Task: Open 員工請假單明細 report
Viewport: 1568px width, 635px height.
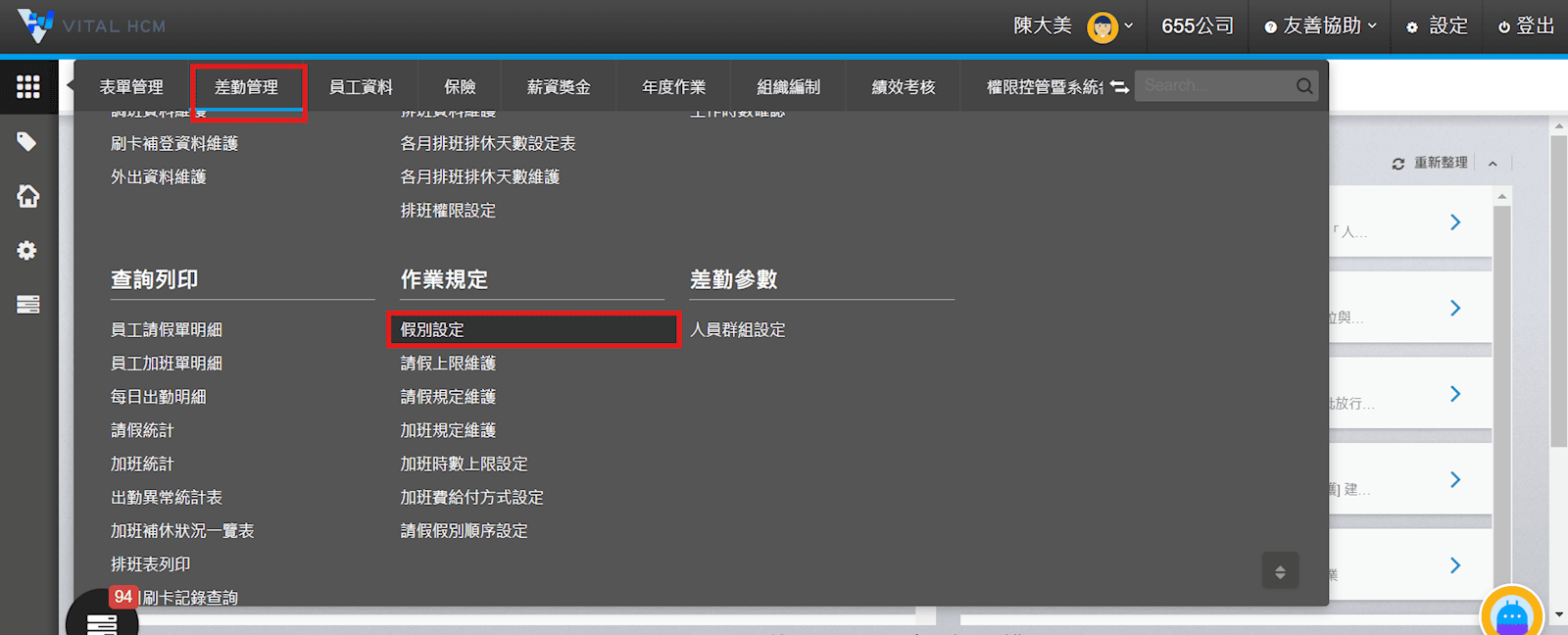Action: (x=167, y=330)
